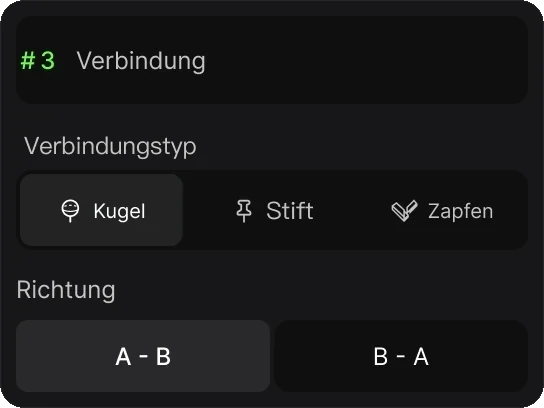Image resolution: width=544 pixels, height=408 pixels.
Task: Choose Zapfen as connection type
Action: (442, 210)
